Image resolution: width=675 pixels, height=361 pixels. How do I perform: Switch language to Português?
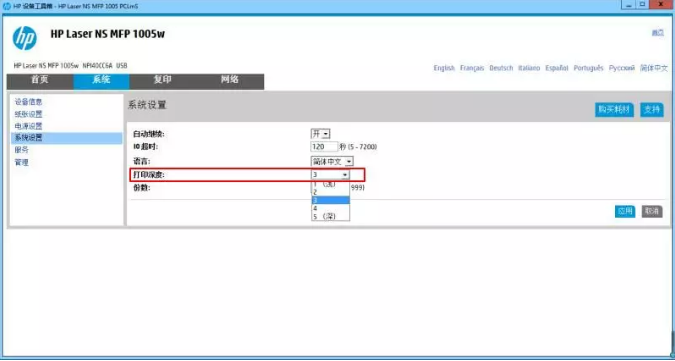588,68
